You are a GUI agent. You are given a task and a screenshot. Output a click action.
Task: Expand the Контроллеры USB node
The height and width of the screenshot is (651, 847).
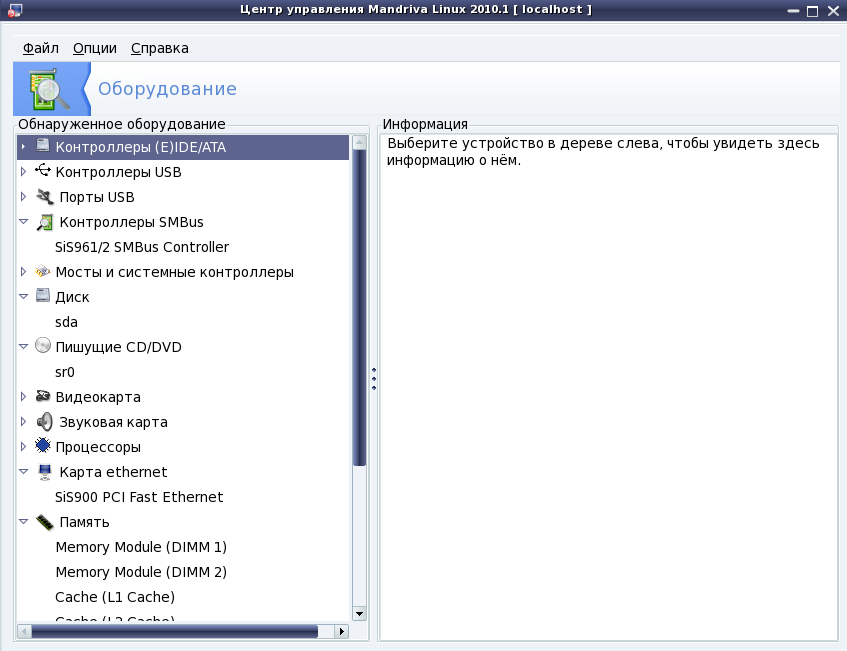[23, 171]
